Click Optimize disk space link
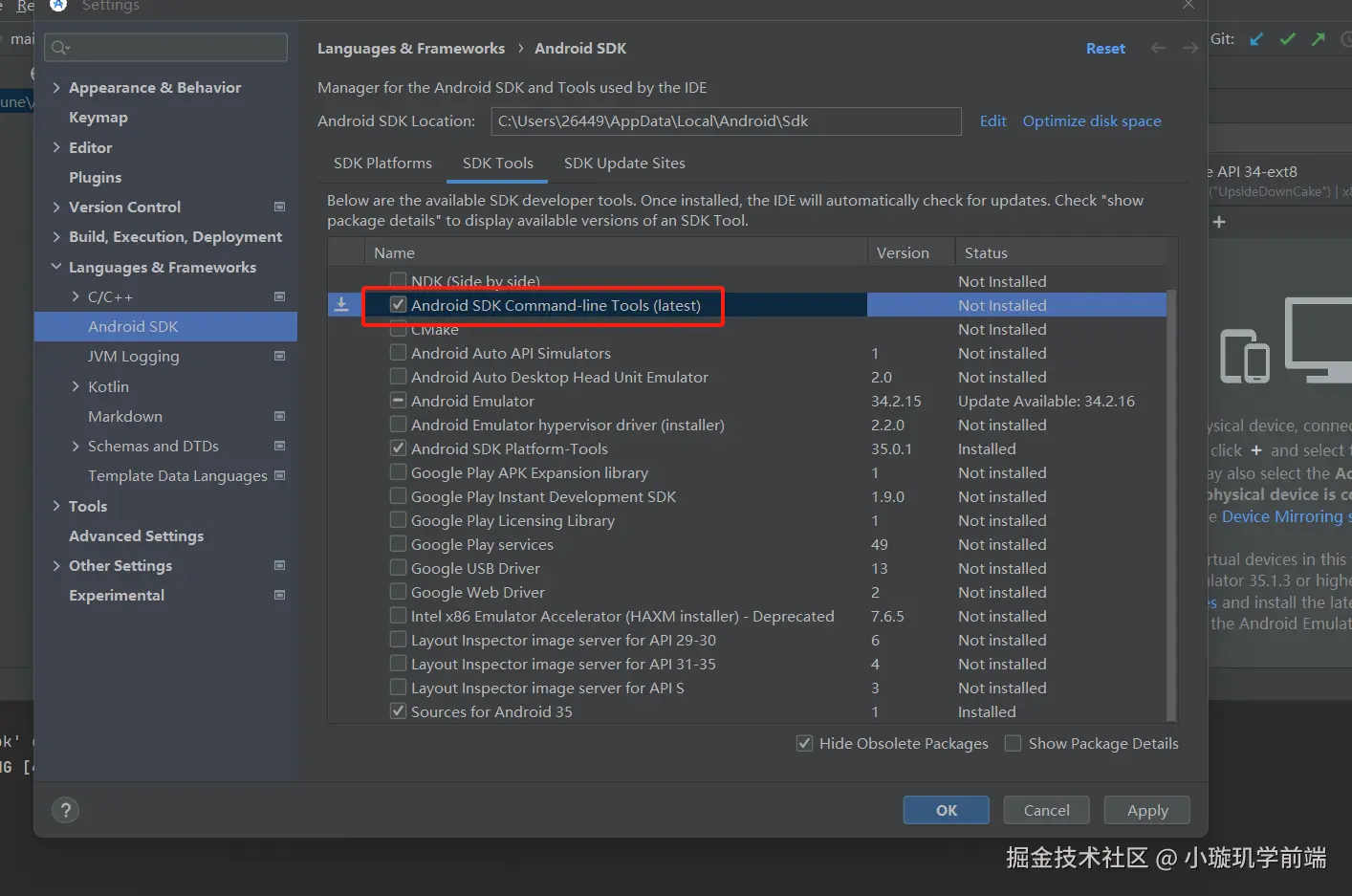Viewport: 1352px width, 896px height. pos(1092,120)
